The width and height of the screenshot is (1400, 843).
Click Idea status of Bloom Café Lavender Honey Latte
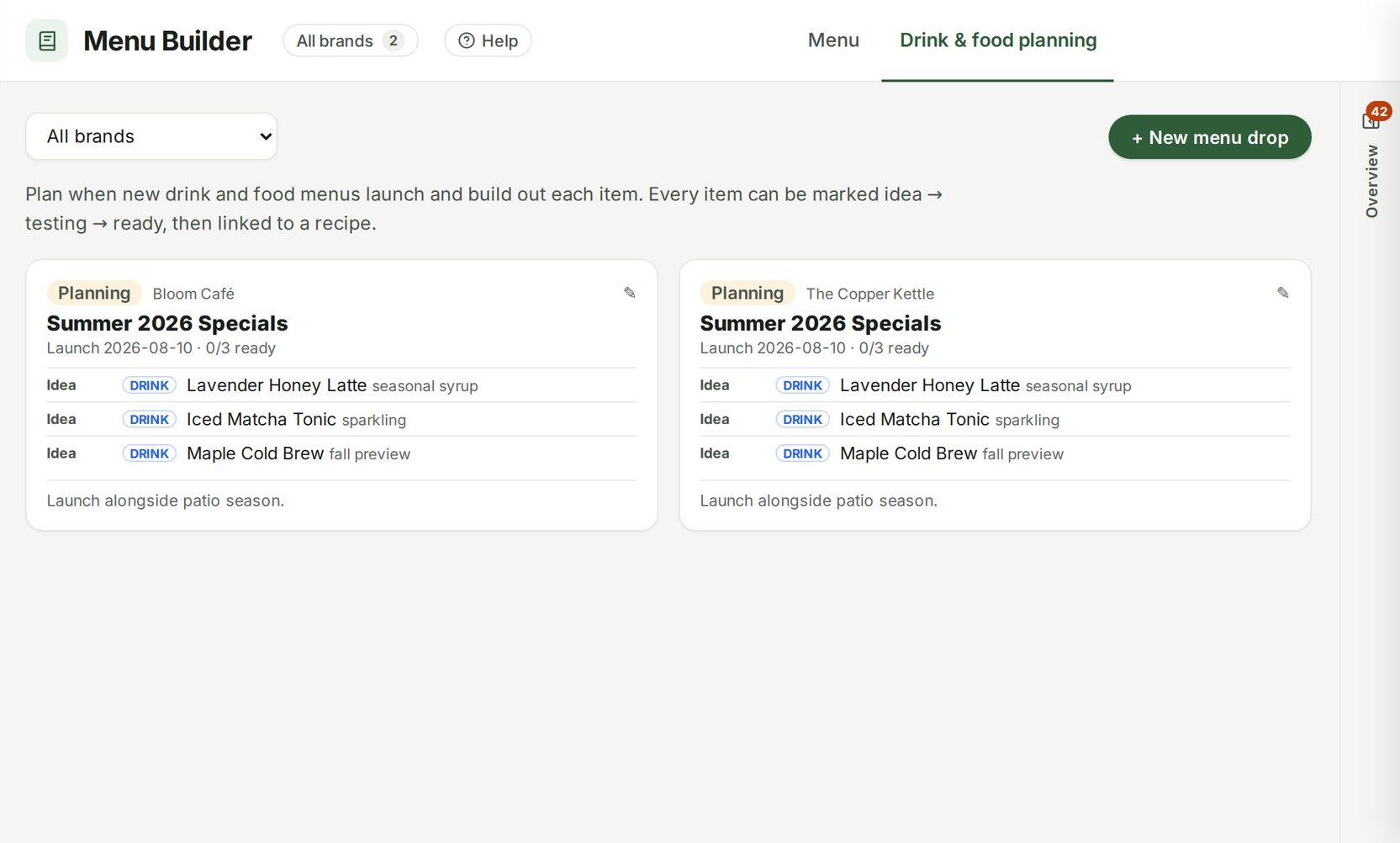click(x=61, y=385)
